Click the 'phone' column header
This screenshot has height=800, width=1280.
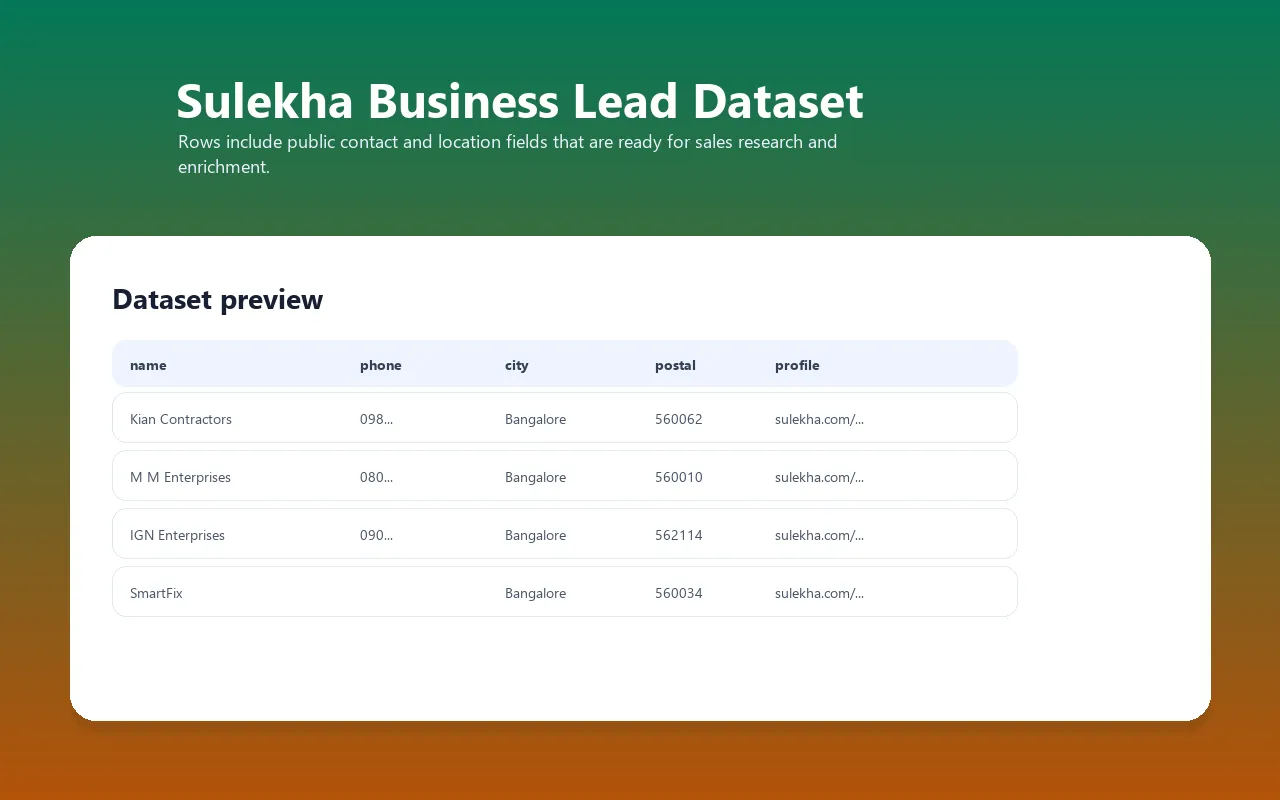[x=380, y=365]
